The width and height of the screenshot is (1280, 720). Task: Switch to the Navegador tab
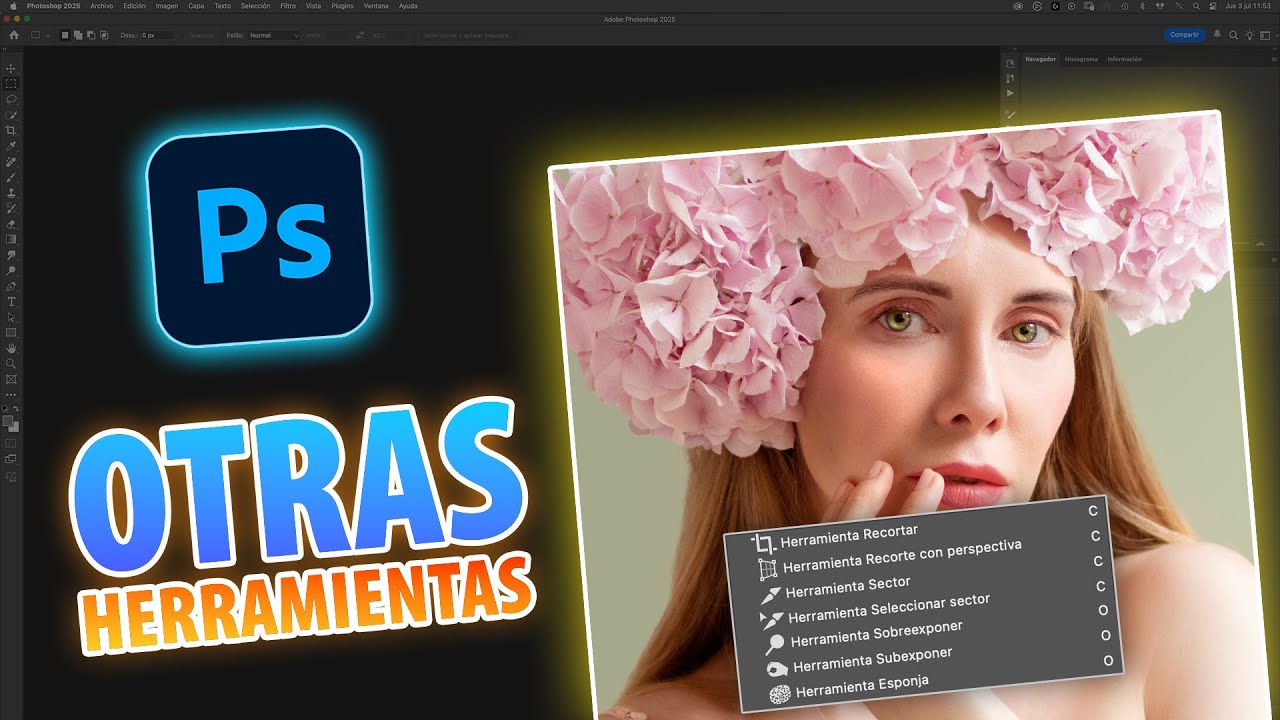pos(1040,59)
